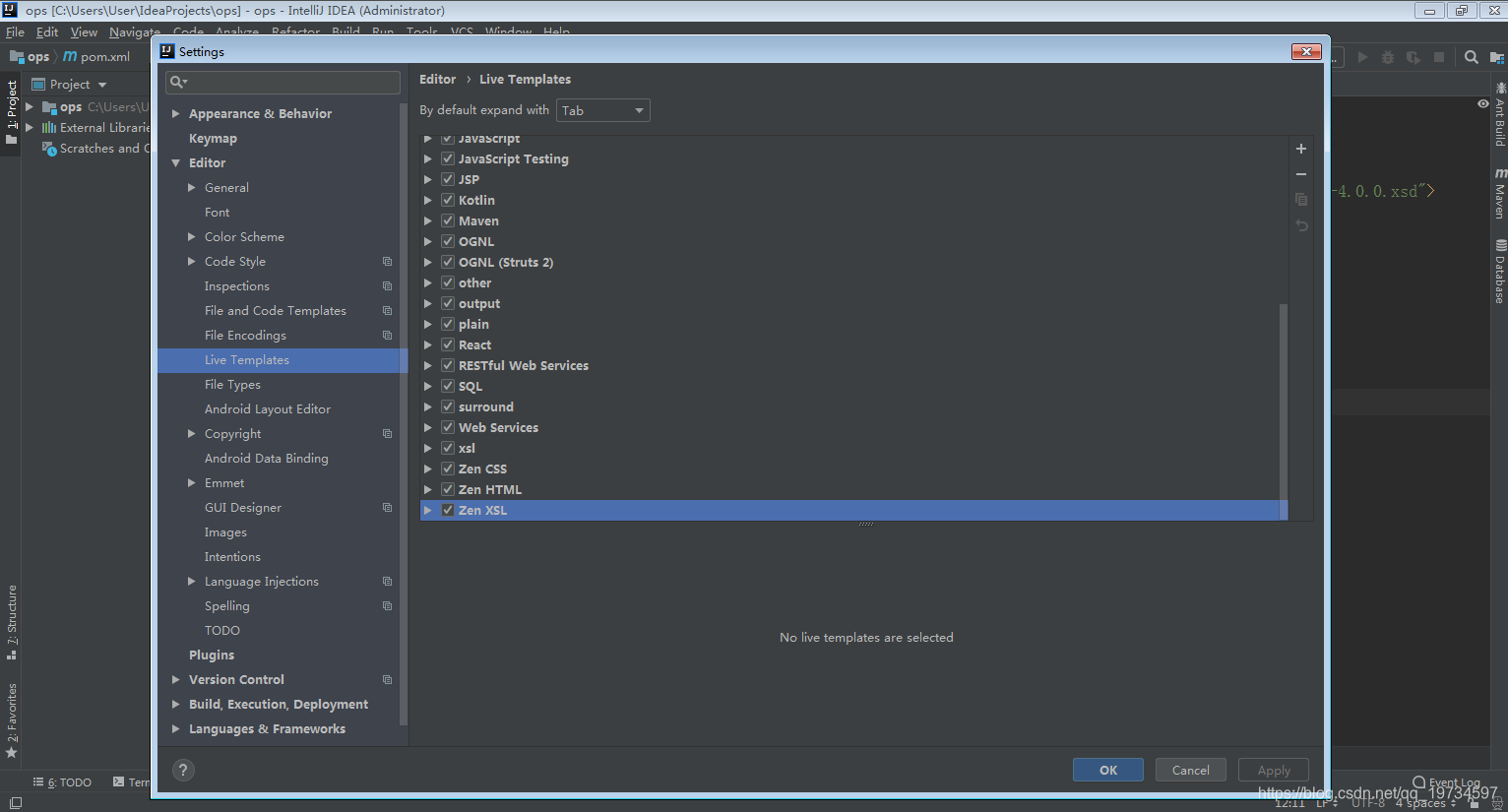
Task: Expand the Color Scheme subsection arrow
Action: [192, 237]
